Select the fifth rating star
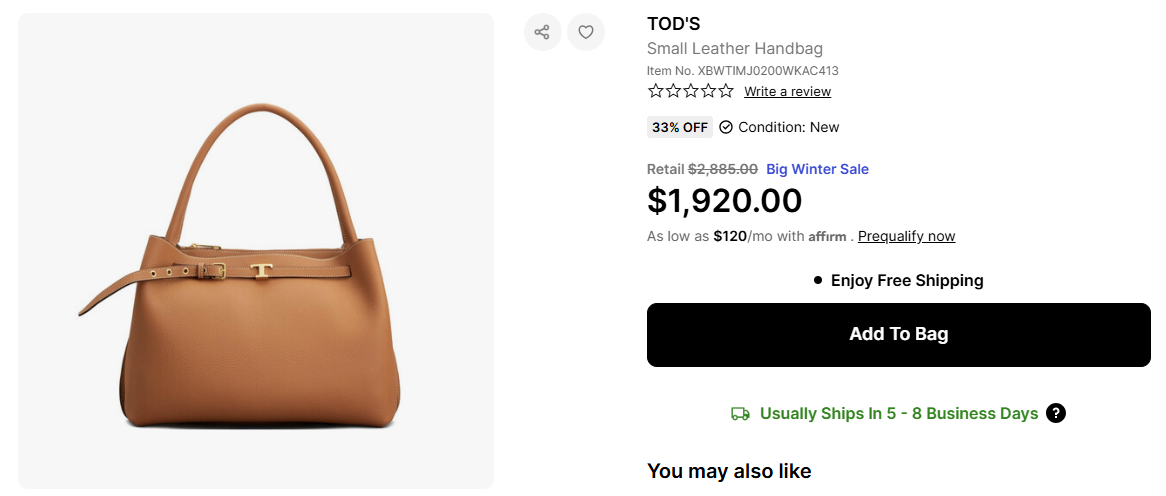Screen dimensions: 1166x496 tap(726, 91)
